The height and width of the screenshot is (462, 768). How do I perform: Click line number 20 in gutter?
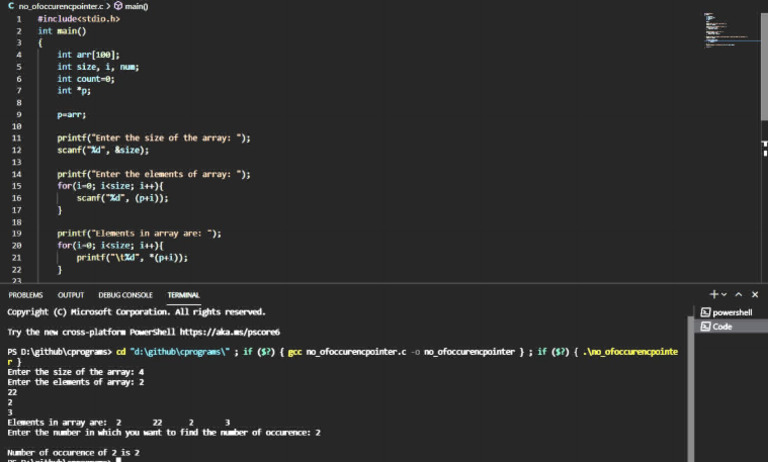(17, 245)
